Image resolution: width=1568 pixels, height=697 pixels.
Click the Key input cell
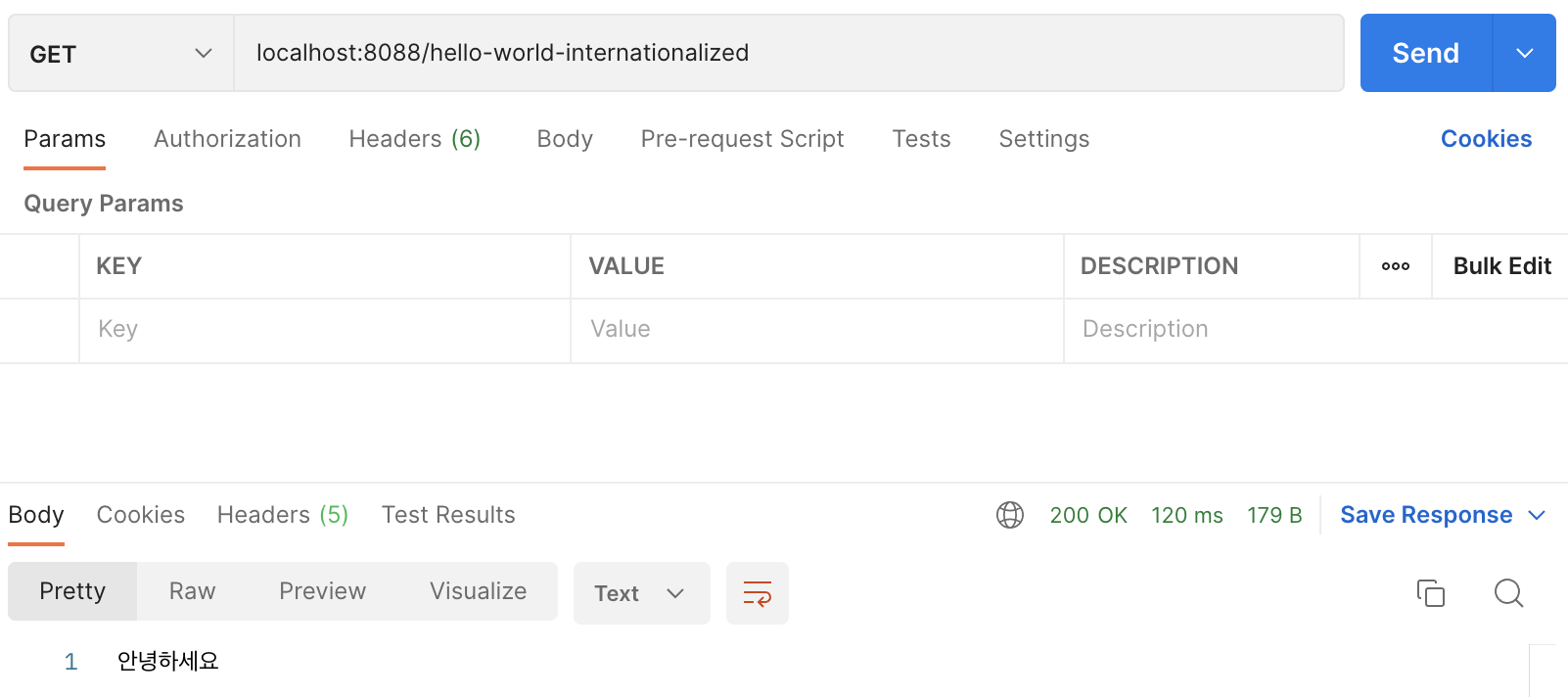pos(325,331)
